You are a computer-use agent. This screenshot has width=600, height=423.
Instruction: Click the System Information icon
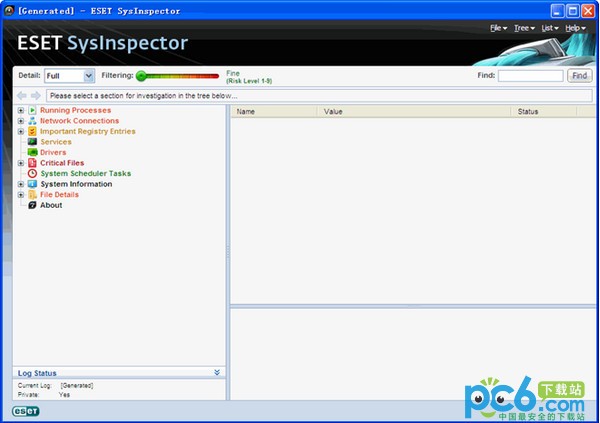point(32,184)
